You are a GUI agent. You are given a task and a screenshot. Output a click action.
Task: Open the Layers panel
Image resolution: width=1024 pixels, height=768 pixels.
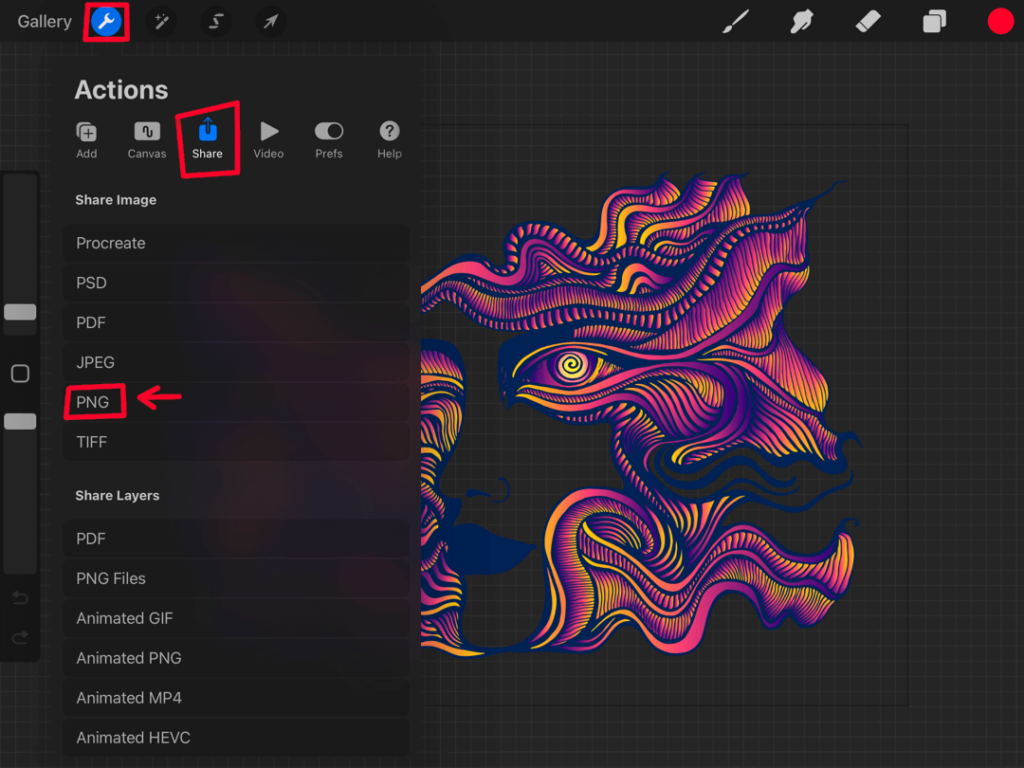pos(933,21)
